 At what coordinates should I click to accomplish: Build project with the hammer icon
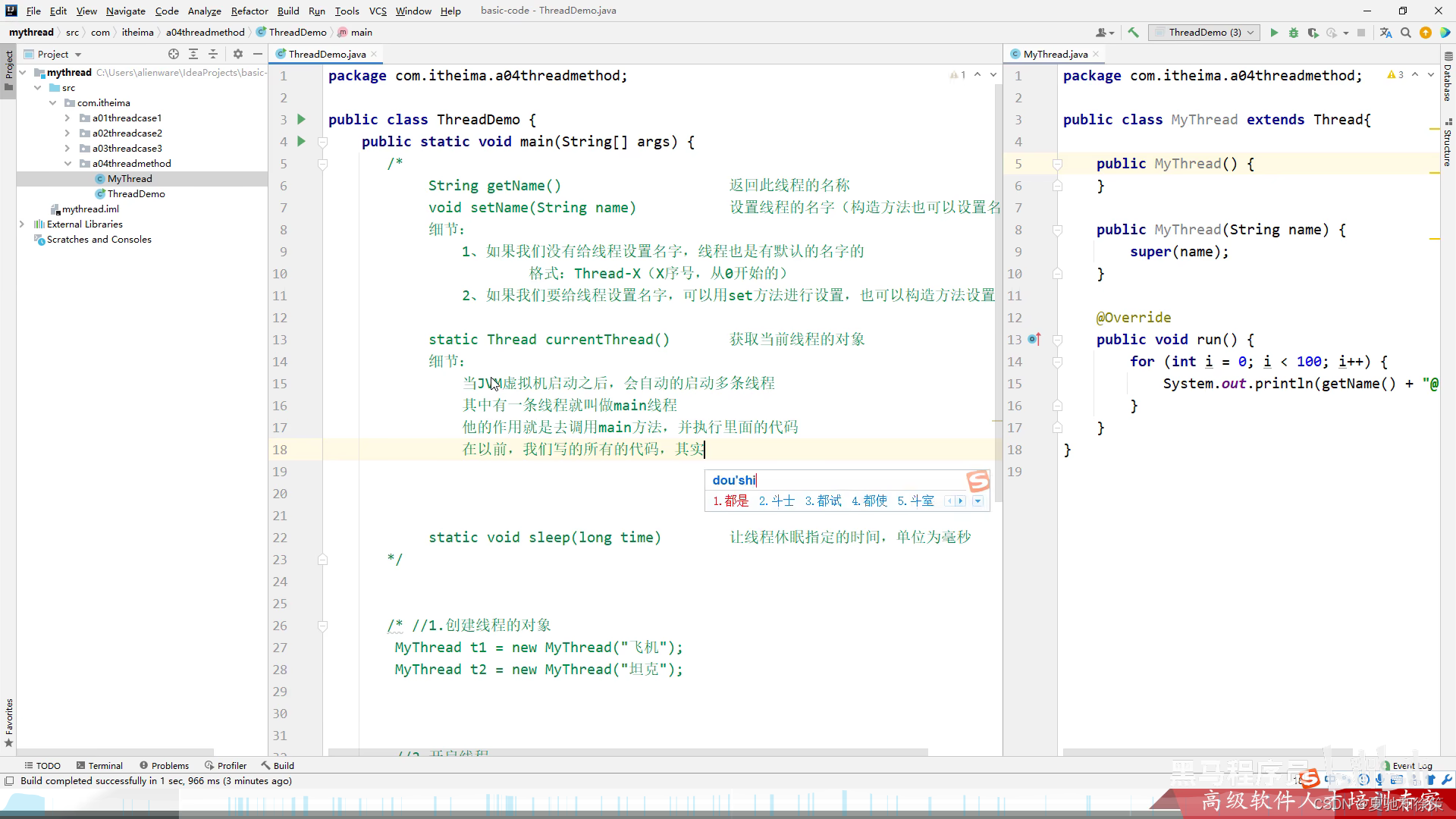(x=1133, y=33)
